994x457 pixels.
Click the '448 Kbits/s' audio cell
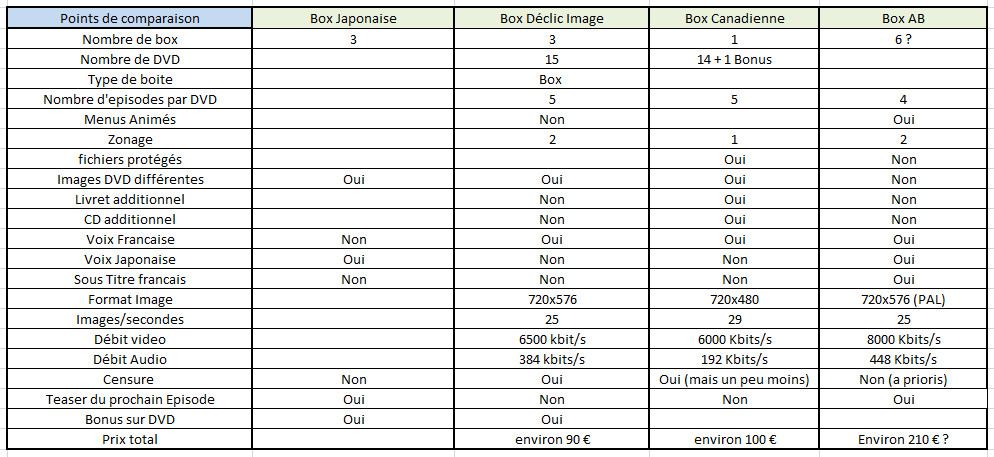[x=903, y=359]
